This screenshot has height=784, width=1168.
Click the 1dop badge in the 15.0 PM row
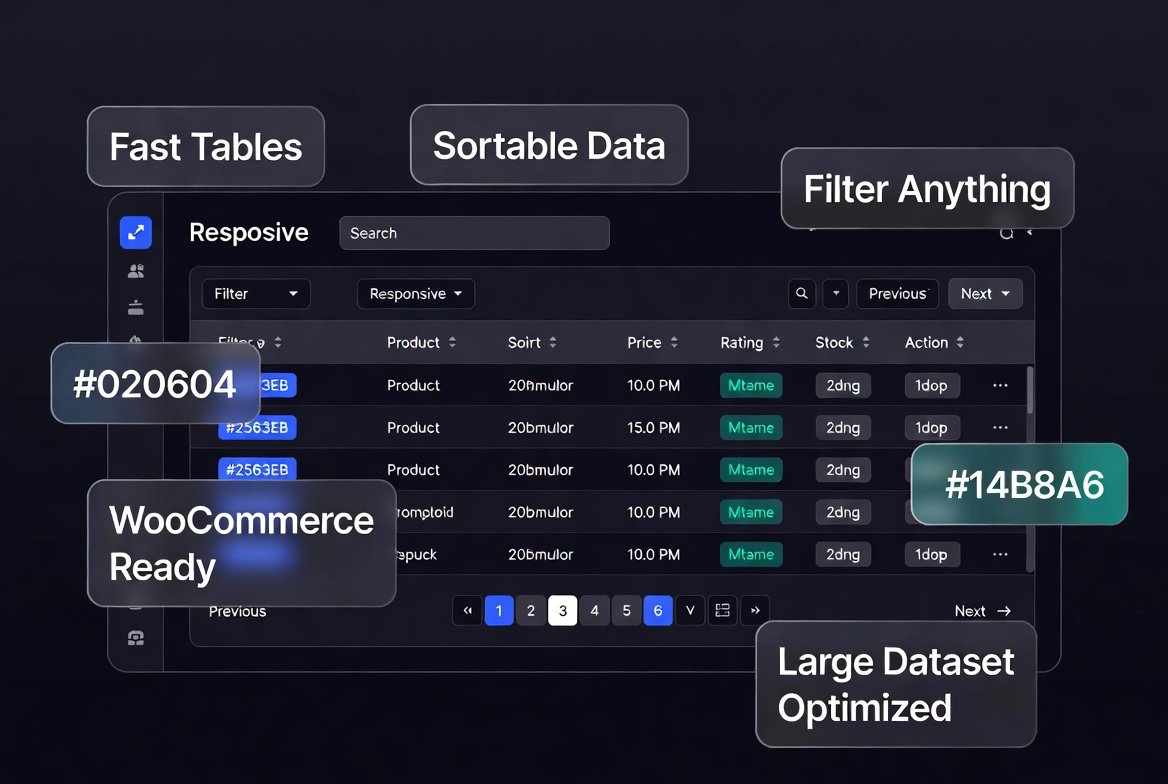(932, 428)
